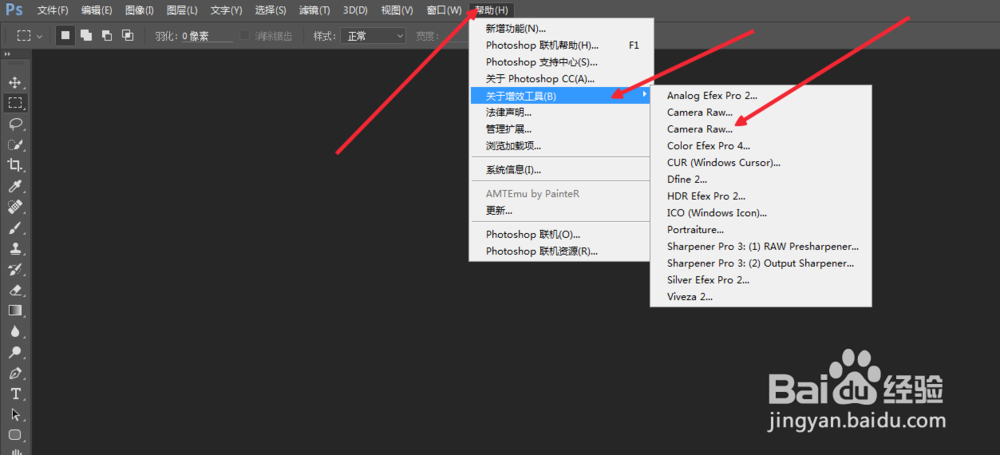This screenshot has width=1000, height=455.
Task: Select the Brush tool
Action: (x=15, y=228)
